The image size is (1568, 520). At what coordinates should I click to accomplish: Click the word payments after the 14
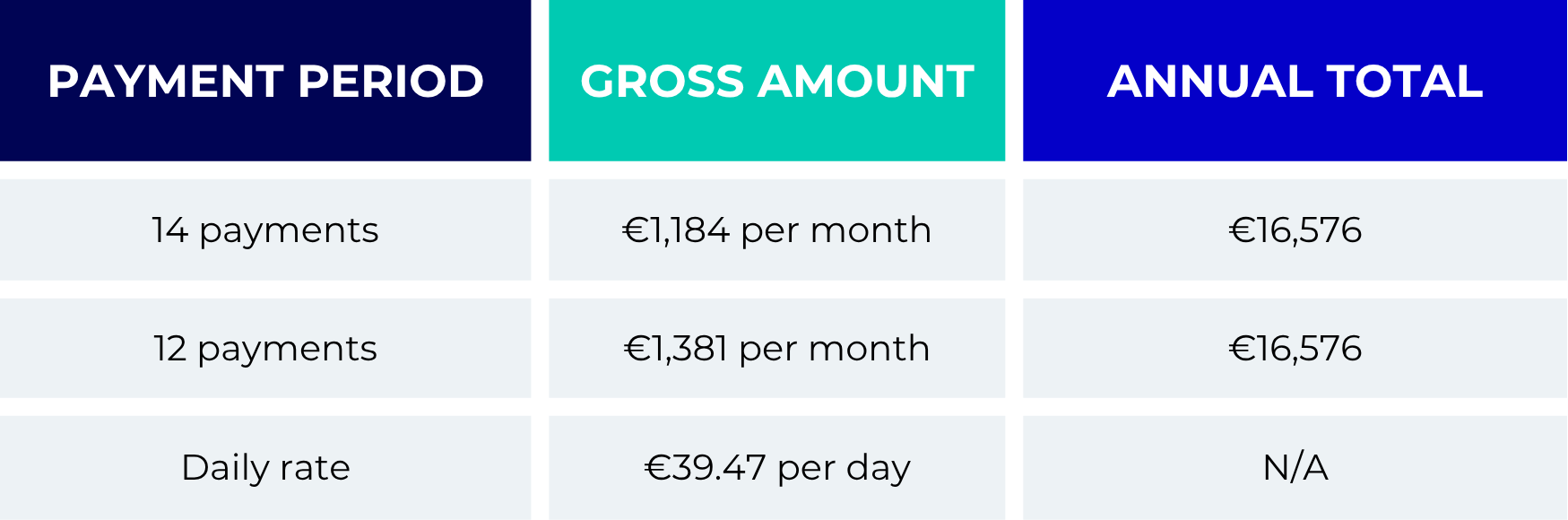coord(289,231)
